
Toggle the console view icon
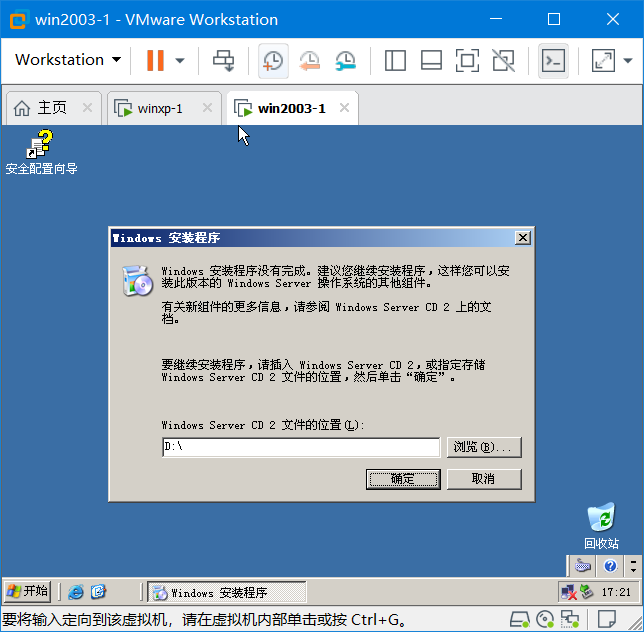(x=553, y=61)
